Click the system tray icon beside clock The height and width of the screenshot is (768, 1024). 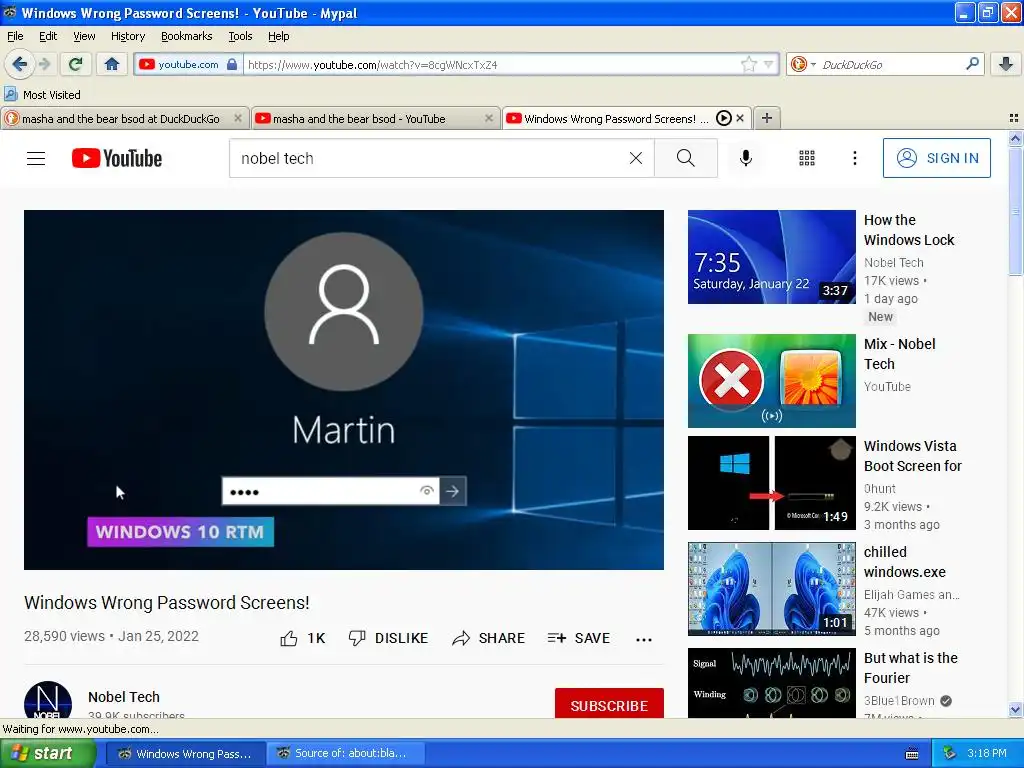(950, 754)
